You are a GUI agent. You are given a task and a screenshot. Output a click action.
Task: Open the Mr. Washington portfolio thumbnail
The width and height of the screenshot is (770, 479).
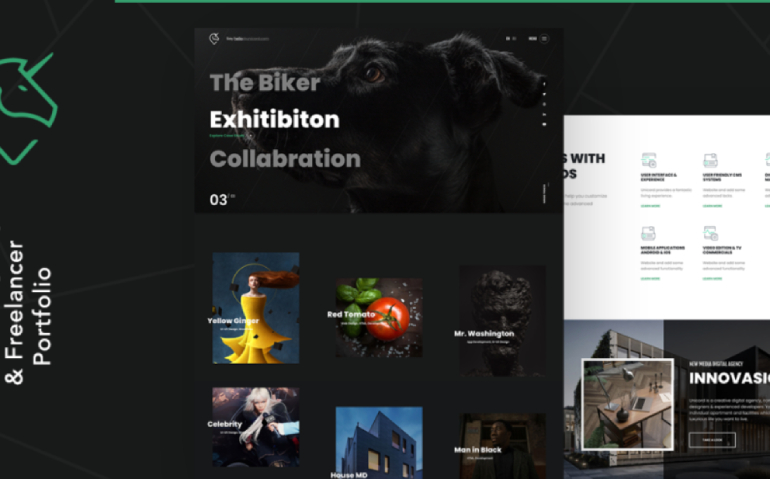click(502, 321)
